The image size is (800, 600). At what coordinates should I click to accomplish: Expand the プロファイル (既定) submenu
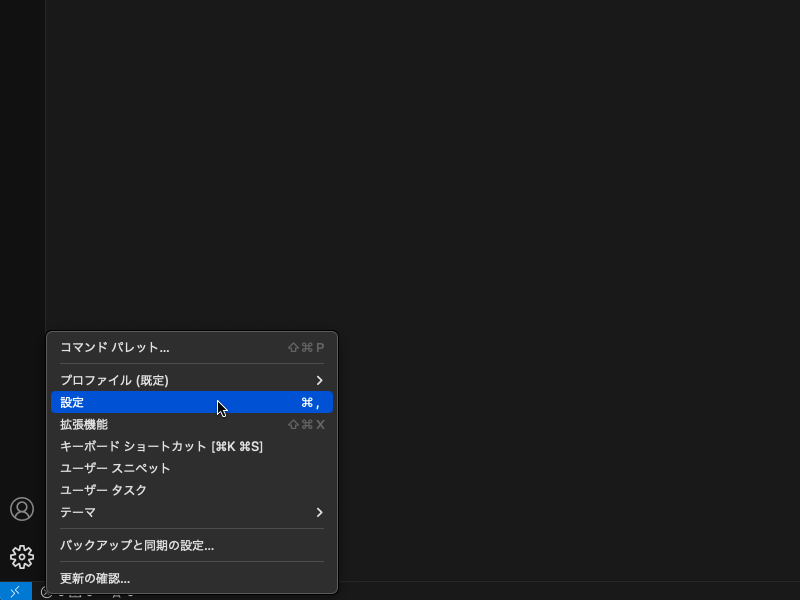192,381
